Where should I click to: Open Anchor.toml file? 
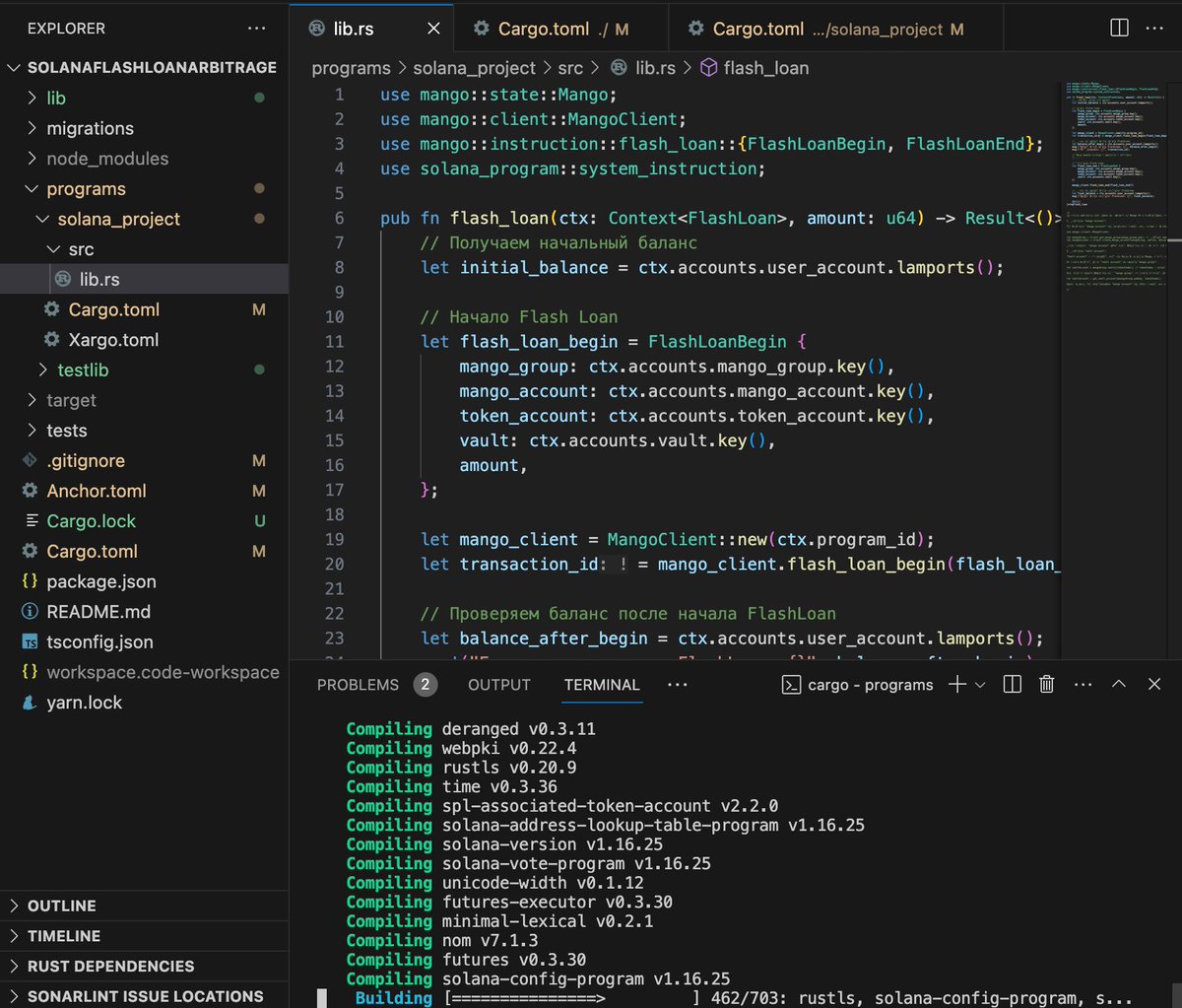point(145,491)
